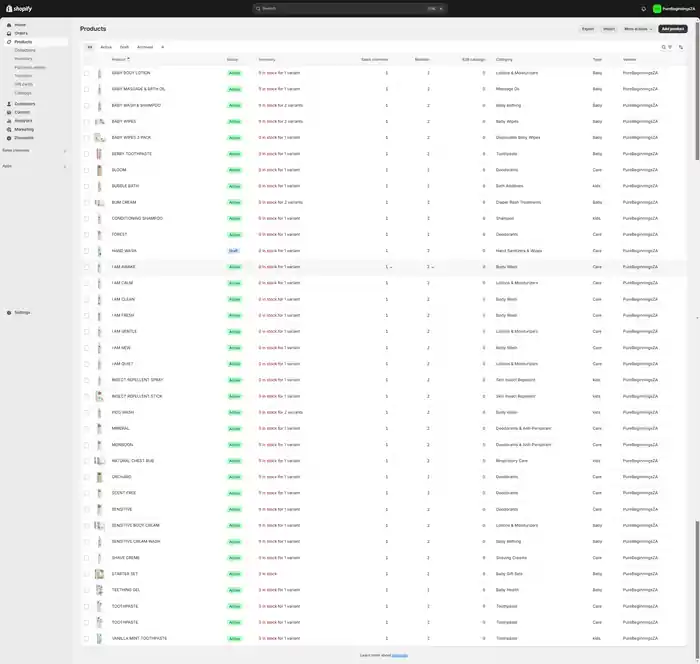Screen dimensions: 700x664
Task: Open Inventory in the sidebar
Action: pos(23,59)
